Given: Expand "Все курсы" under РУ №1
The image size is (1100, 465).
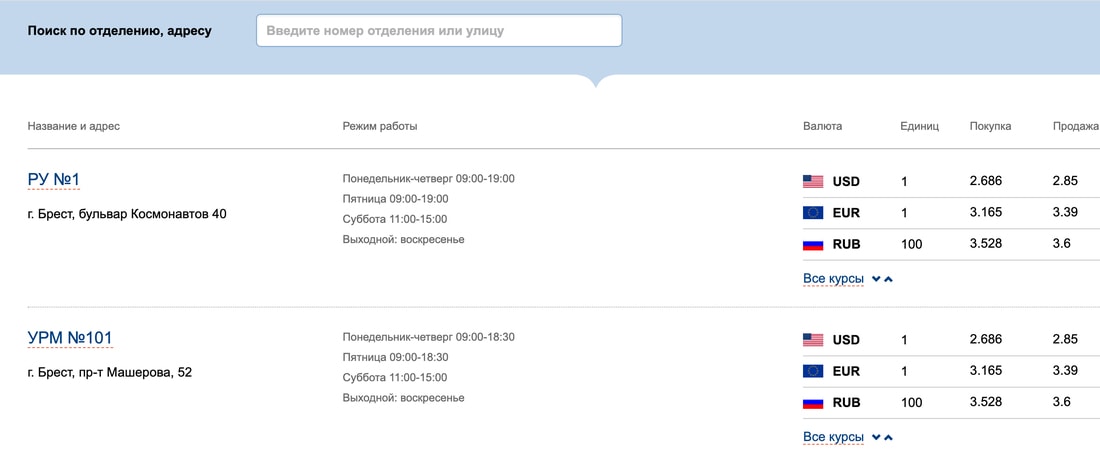Looking at the screenshot, I should [834, 278].
